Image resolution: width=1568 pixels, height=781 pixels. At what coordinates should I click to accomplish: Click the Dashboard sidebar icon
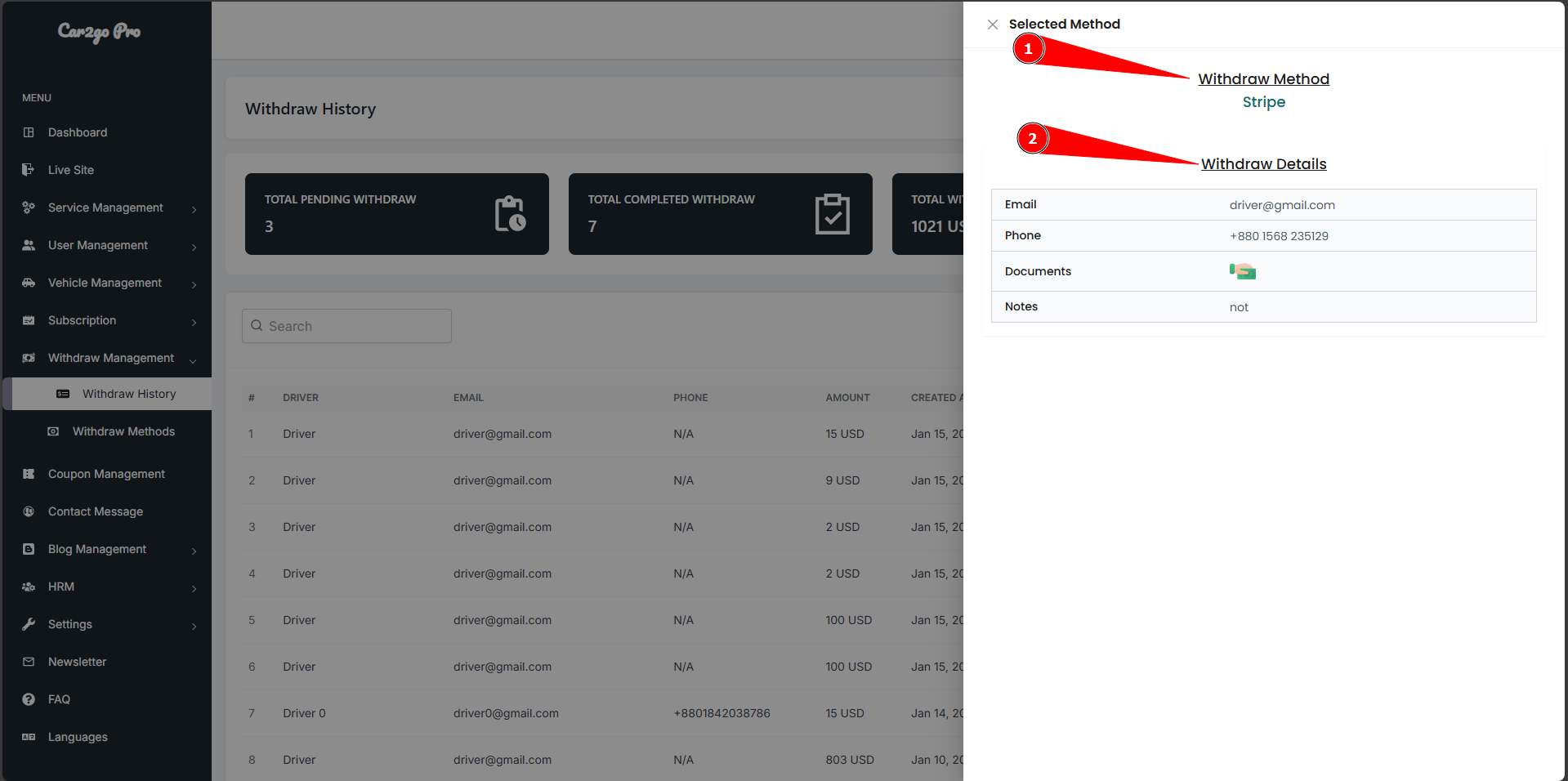29,132
